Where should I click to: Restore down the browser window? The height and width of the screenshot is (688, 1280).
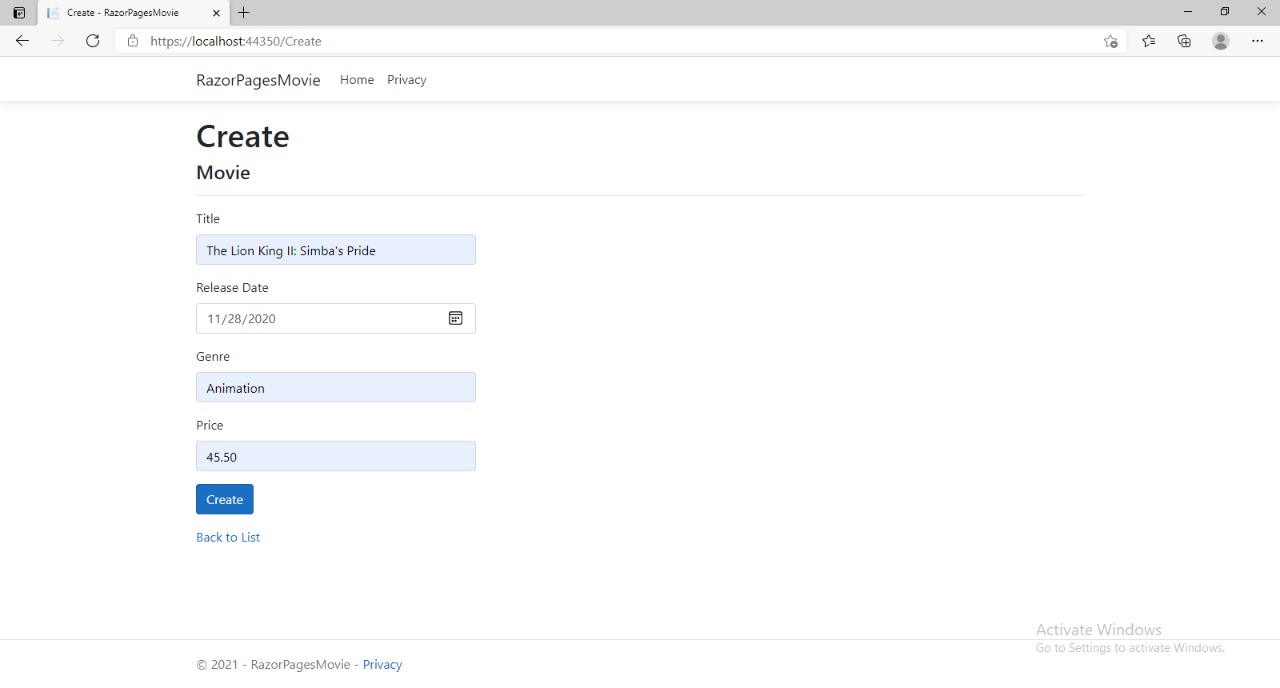coord(1224,12)
